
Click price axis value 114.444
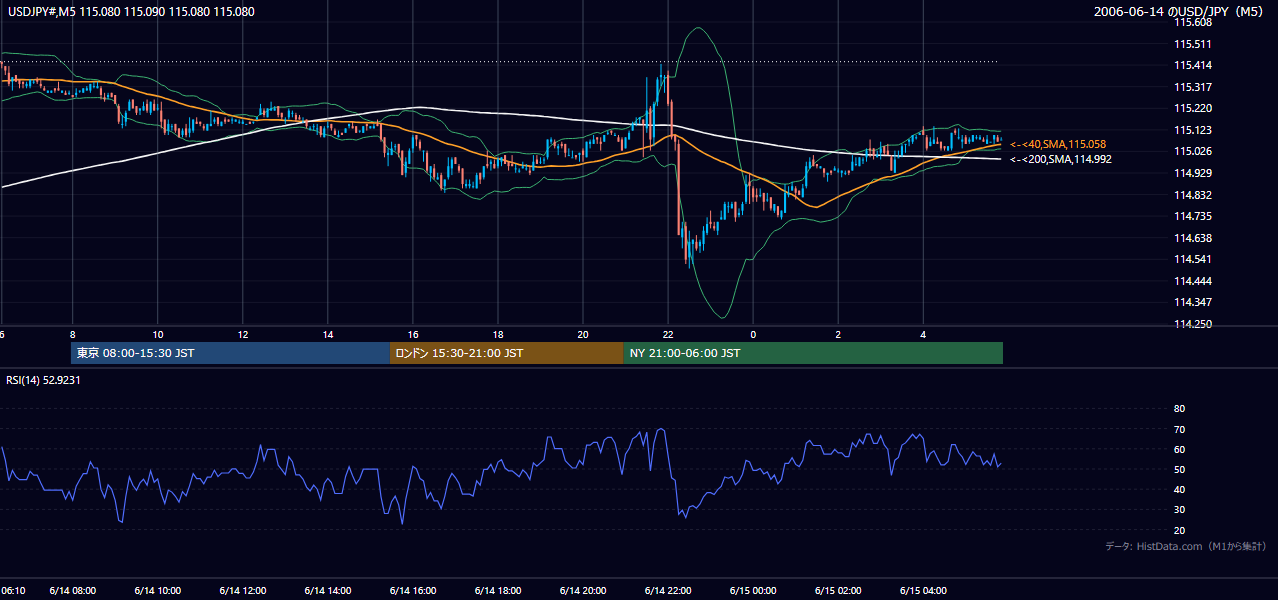coord(1193,281)
